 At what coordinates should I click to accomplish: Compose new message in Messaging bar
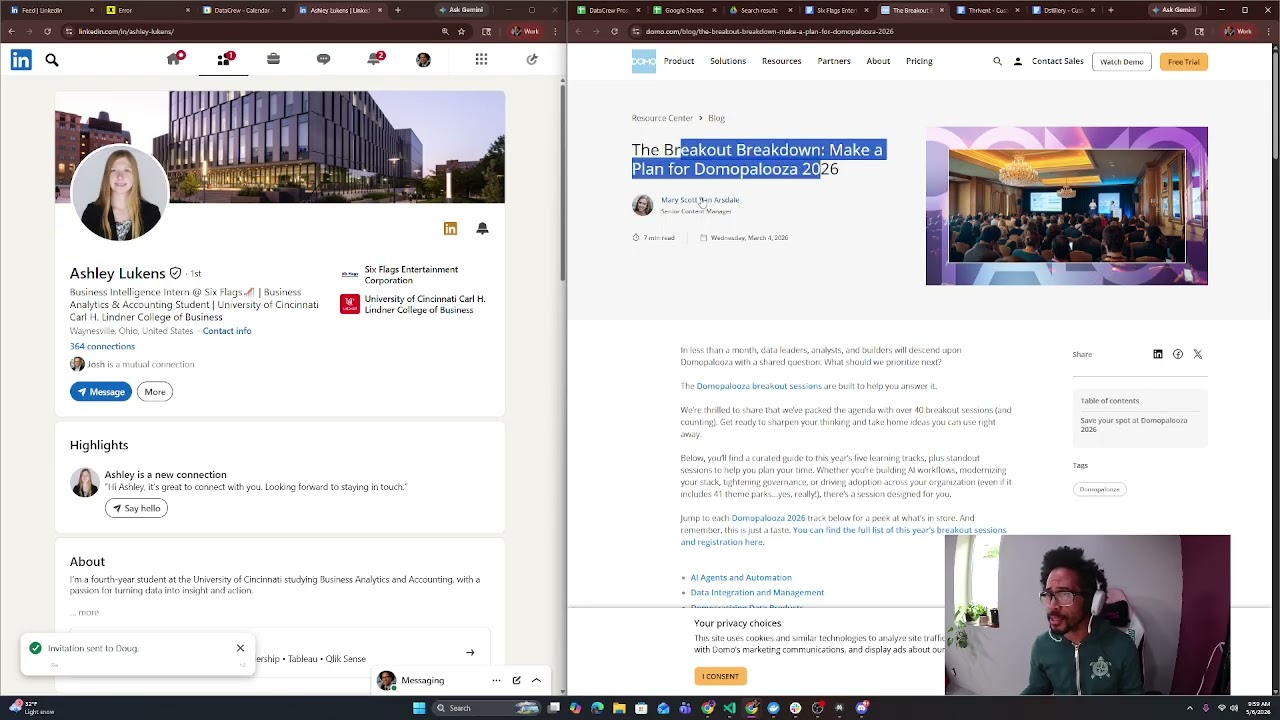[516, 680]
